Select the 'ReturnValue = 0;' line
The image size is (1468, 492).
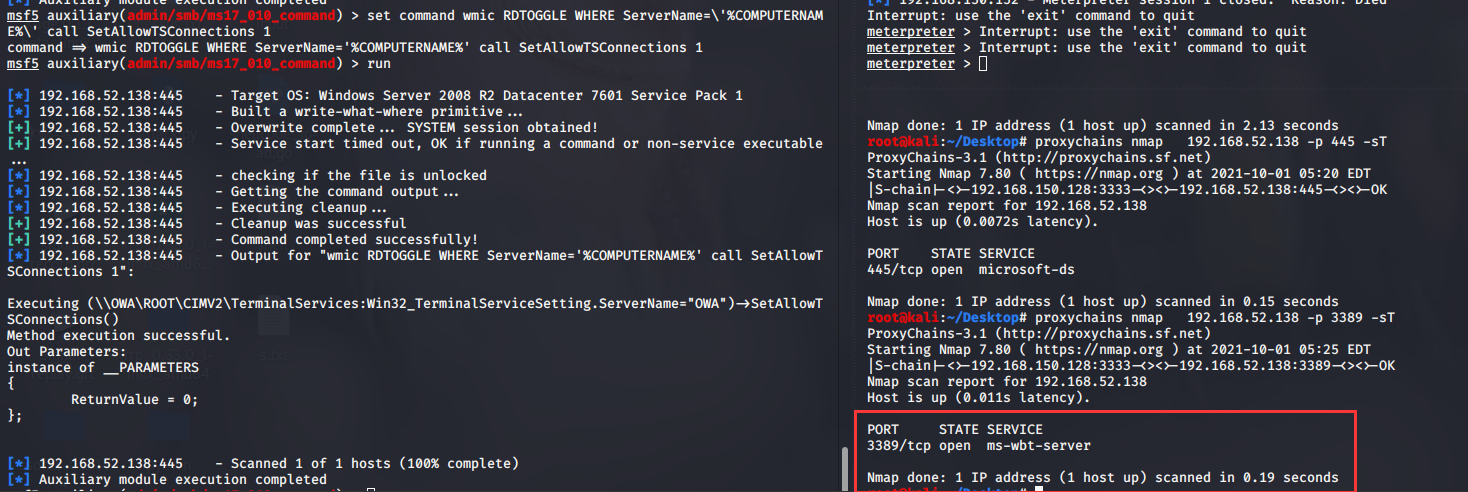(135, 400)
